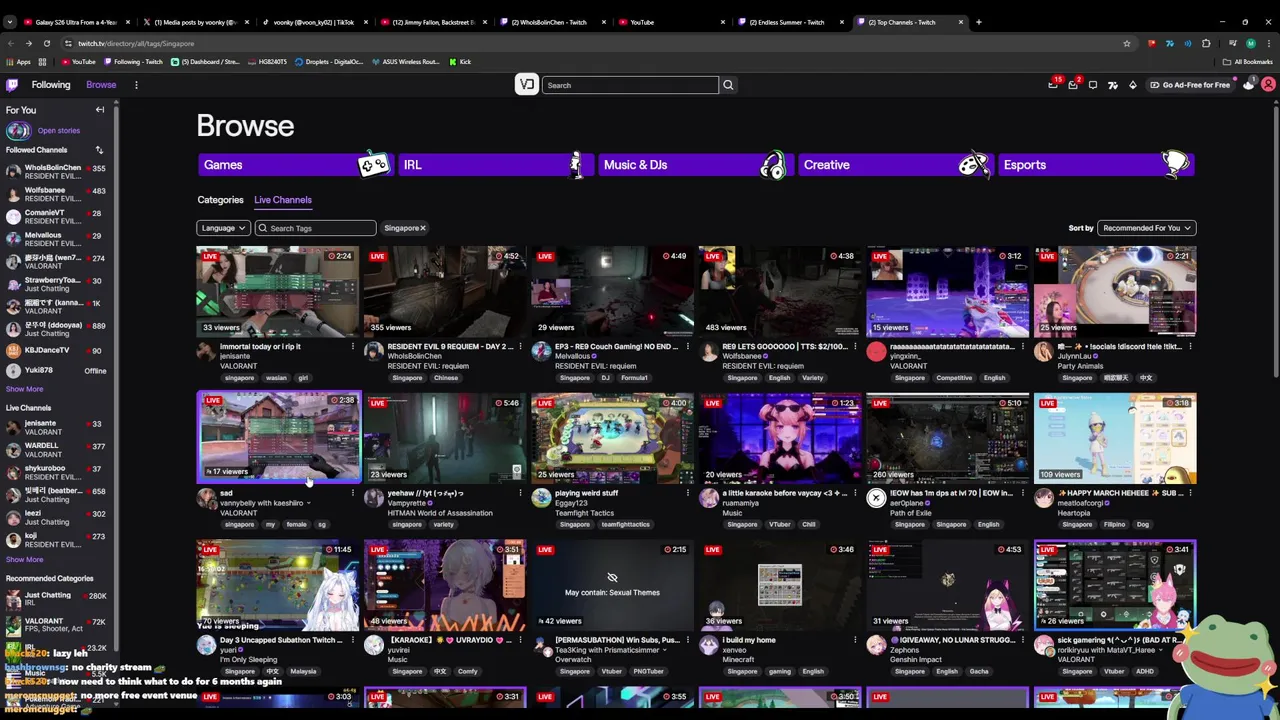The width and height of the screenshot is (1280, 720).
Task: Open KBJDanceTV channel in sidebar
Action: point(56,350)
